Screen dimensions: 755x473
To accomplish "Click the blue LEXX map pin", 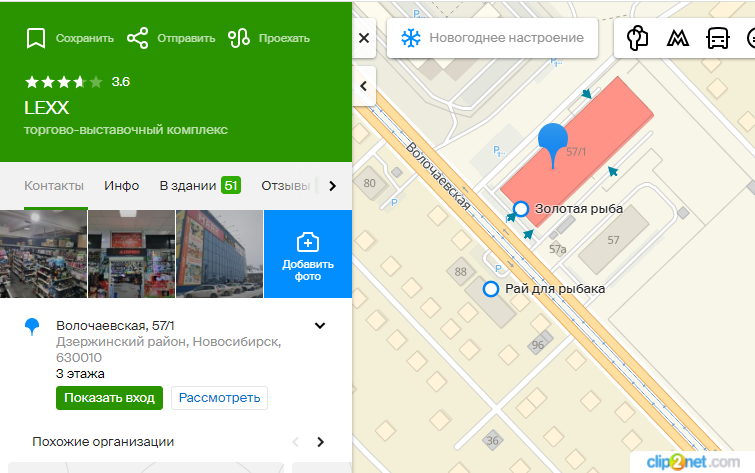I will (x=552, y=144).
